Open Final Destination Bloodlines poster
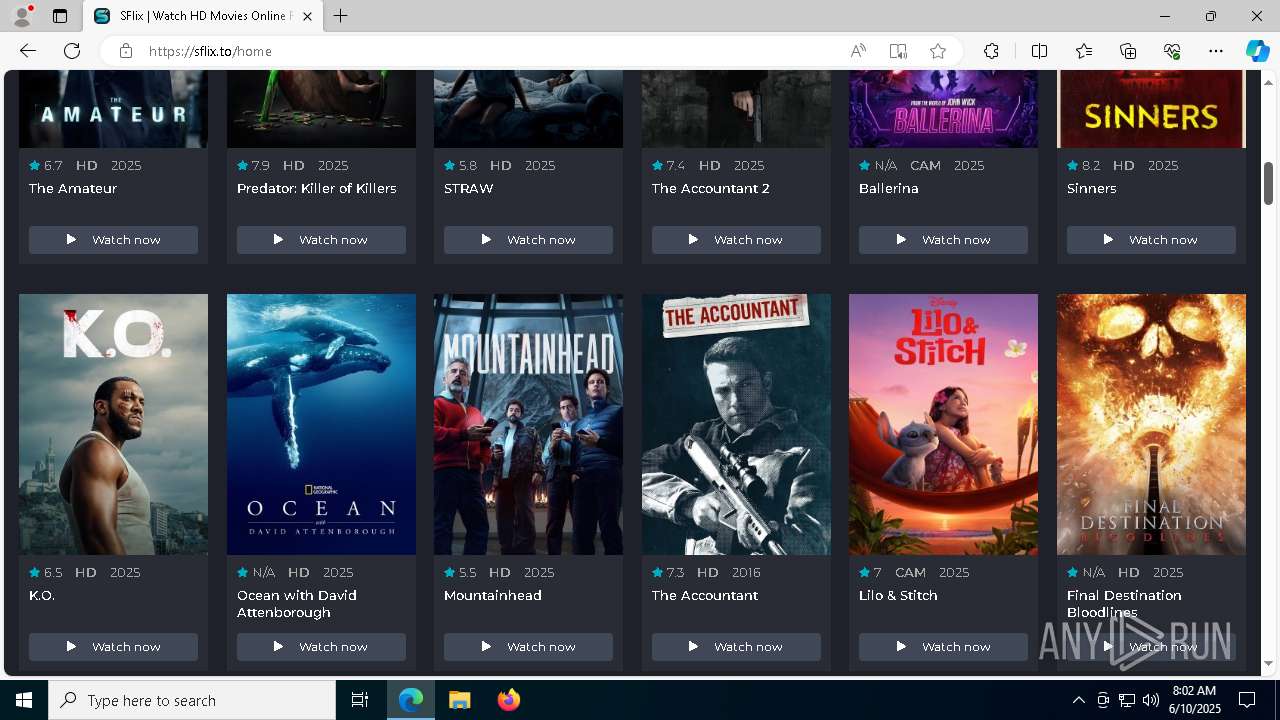Screen dimensions: 1280x720 click(1151, 424)
